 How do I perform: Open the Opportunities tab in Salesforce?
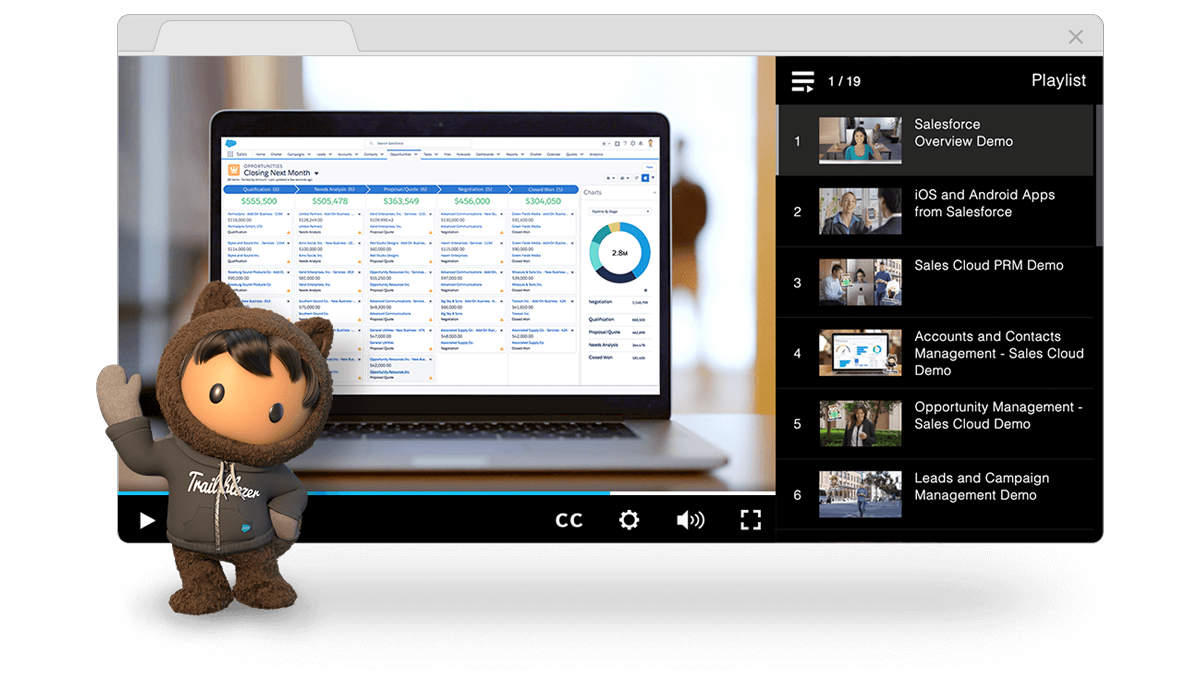[404, 154]
